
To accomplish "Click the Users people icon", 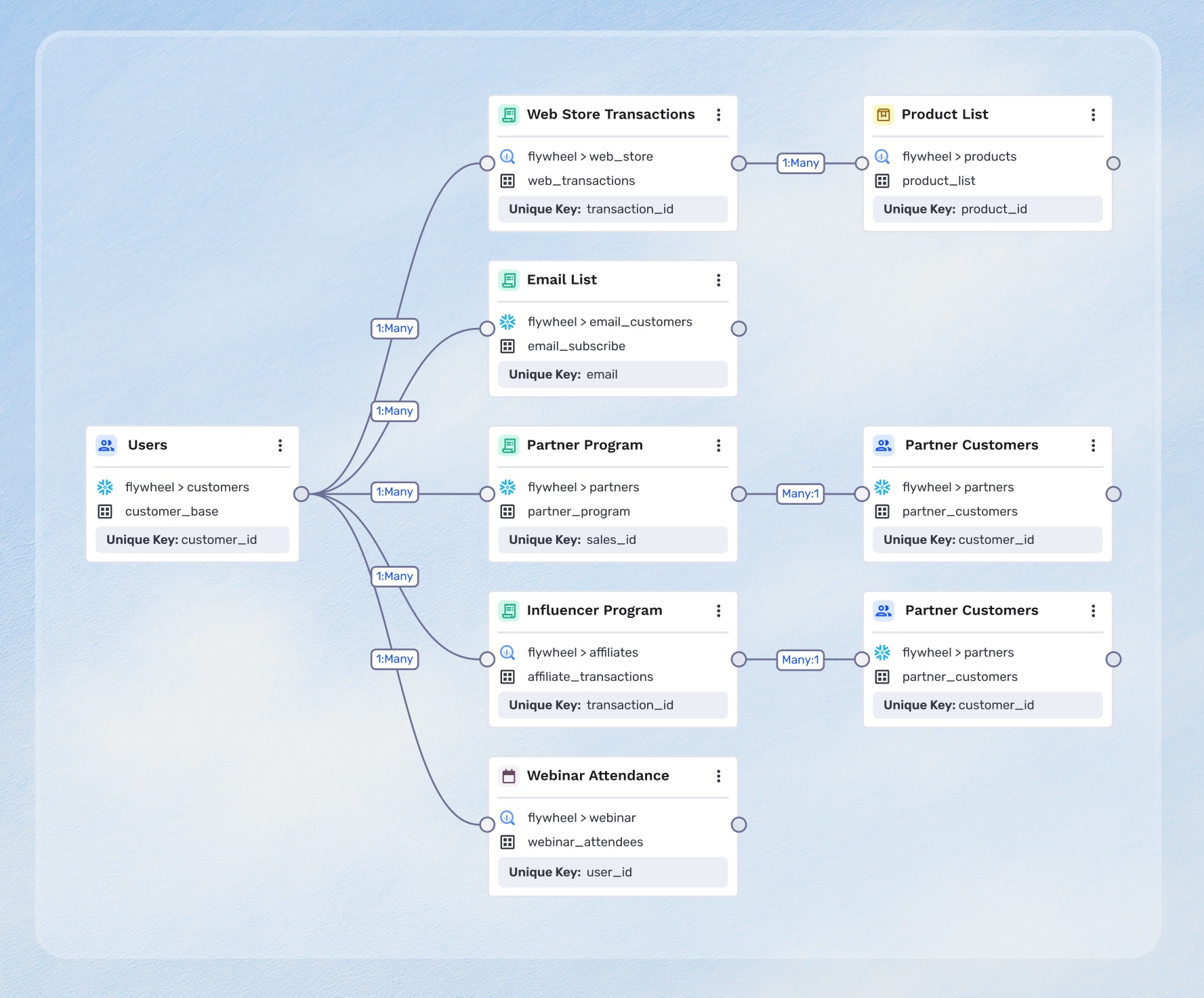I will [106, 445].
